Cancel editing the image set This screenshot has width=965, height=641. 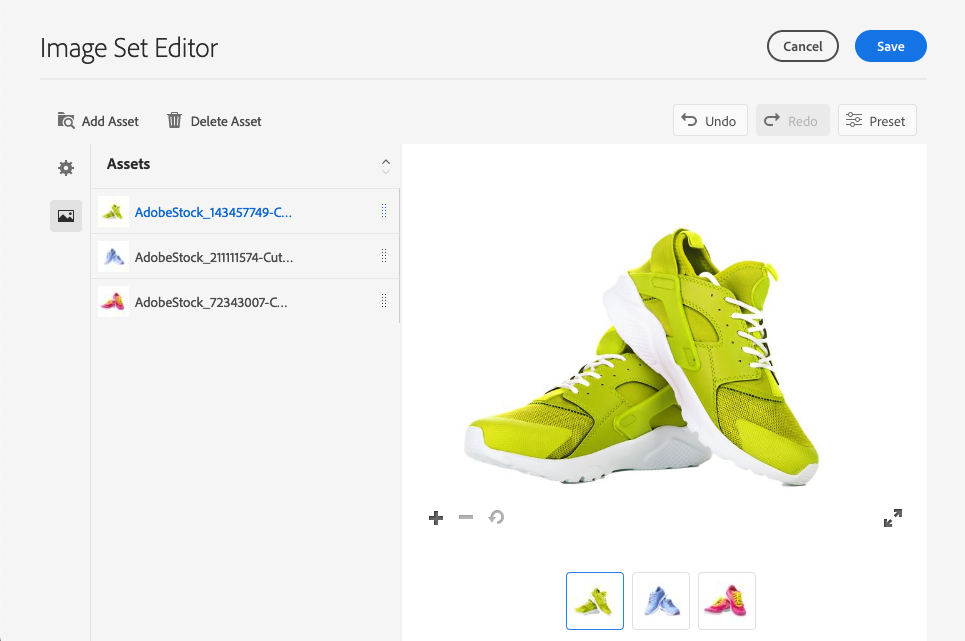pos(803,46)
